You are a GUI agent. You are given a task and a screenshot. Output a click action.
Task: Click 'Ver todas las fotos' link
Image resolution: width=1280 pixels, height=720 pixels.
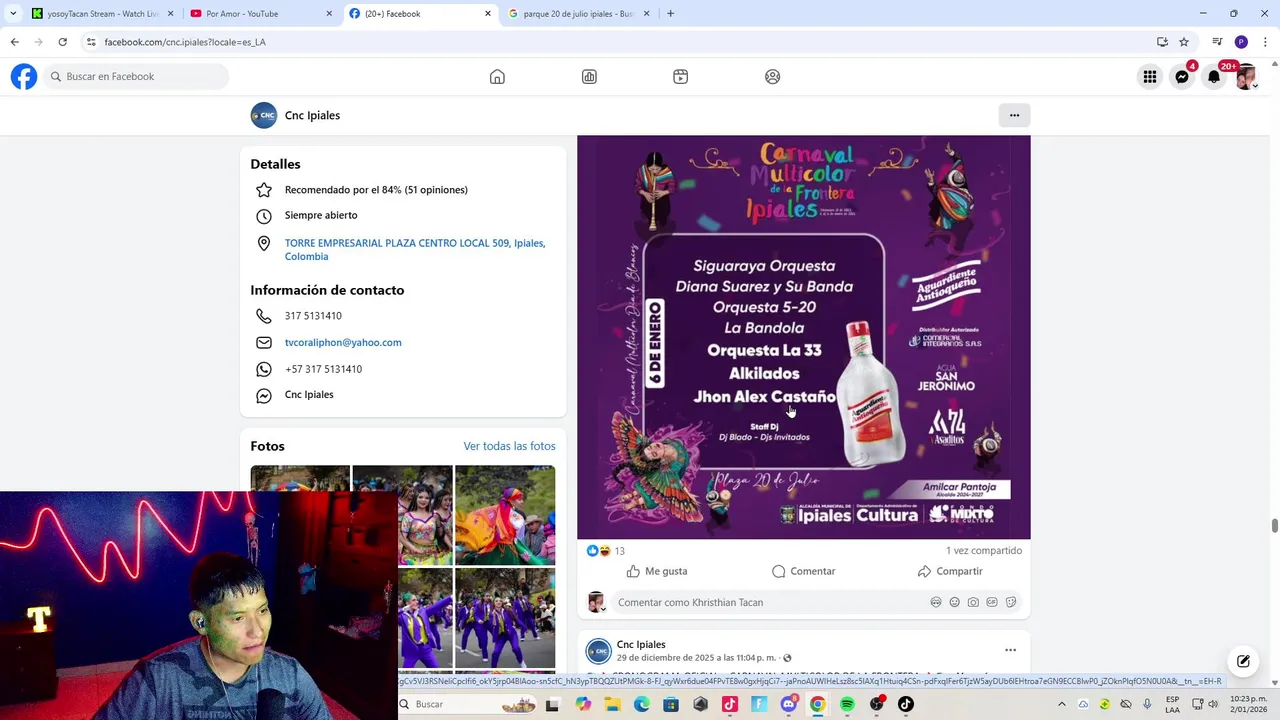tap(509, 446)
